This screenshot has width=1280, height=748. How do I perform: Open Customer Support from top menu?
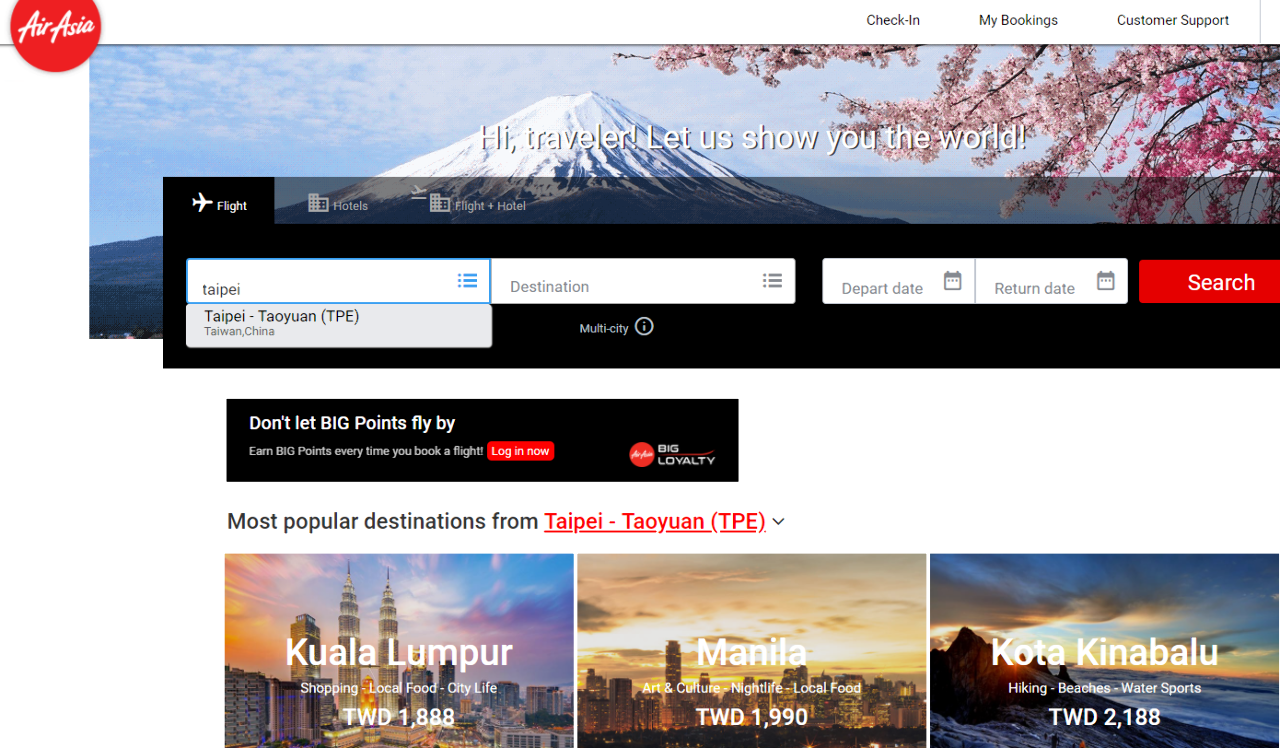click(x=1173, y=20)
